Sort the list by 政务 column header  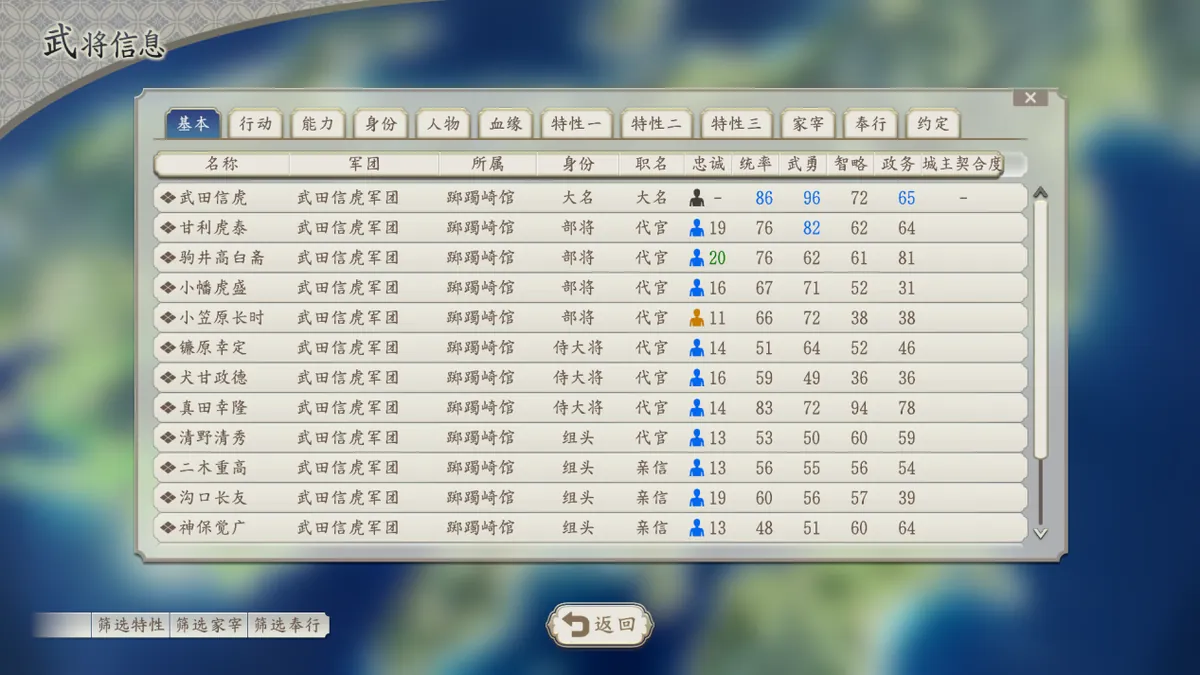click(897, 164)
